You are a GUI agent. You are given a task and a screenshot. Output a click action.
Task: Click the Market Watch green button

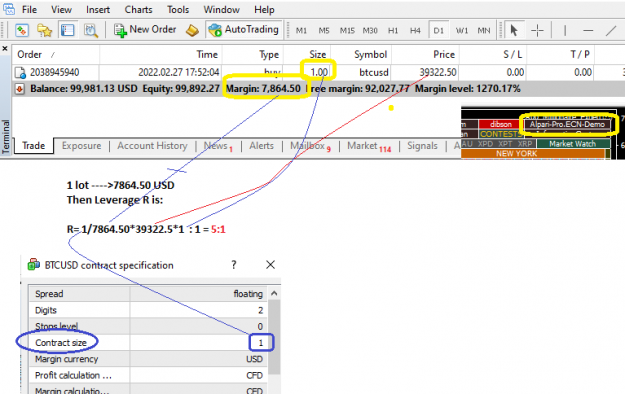coord(573,144)
